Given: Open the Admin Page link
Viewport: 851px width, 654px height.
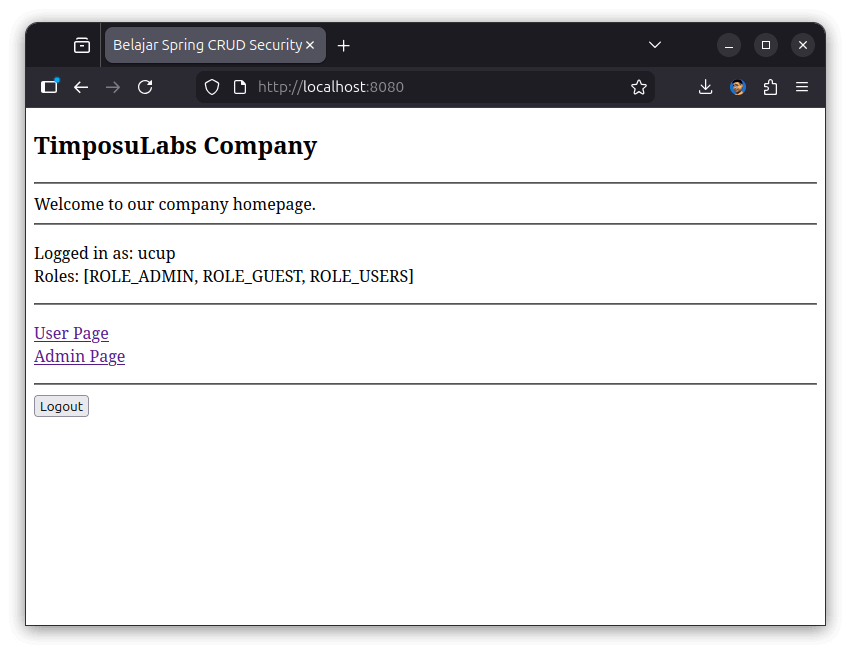Looking at the screenshot, I should click(79, 356).
